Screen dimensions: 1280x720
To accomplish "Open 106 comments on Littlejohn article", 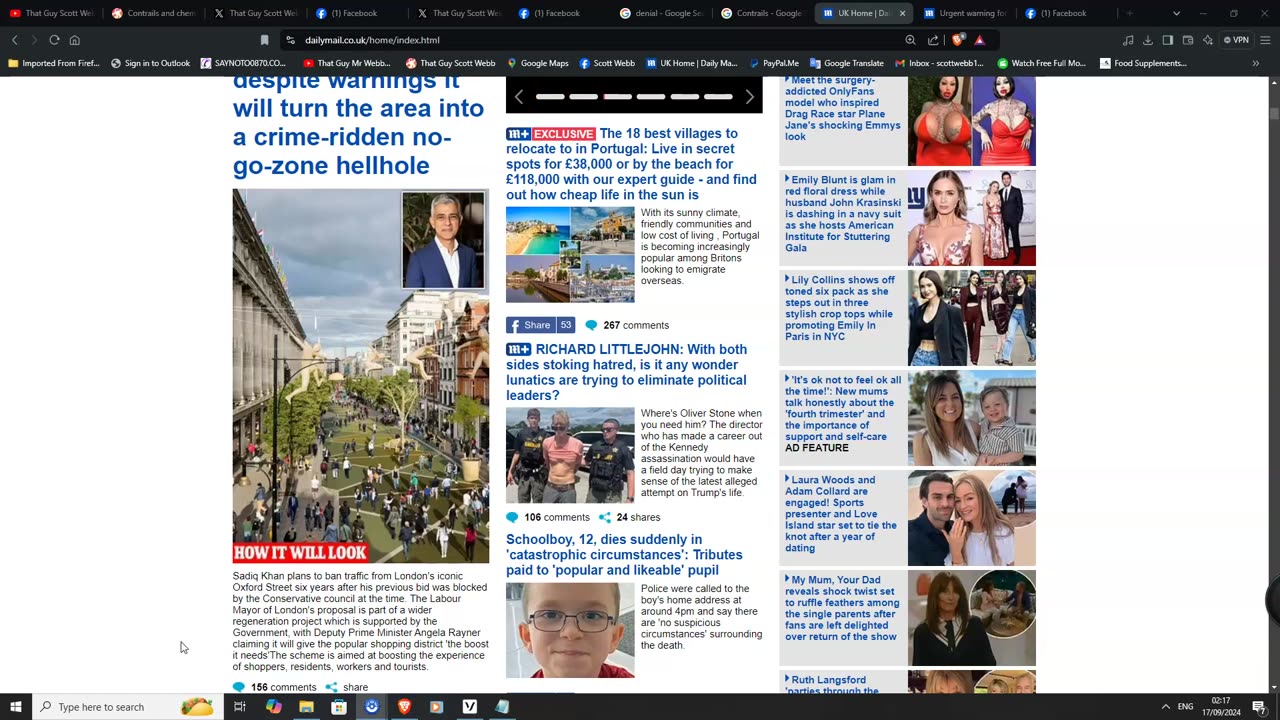I will (x=548, y=517).
